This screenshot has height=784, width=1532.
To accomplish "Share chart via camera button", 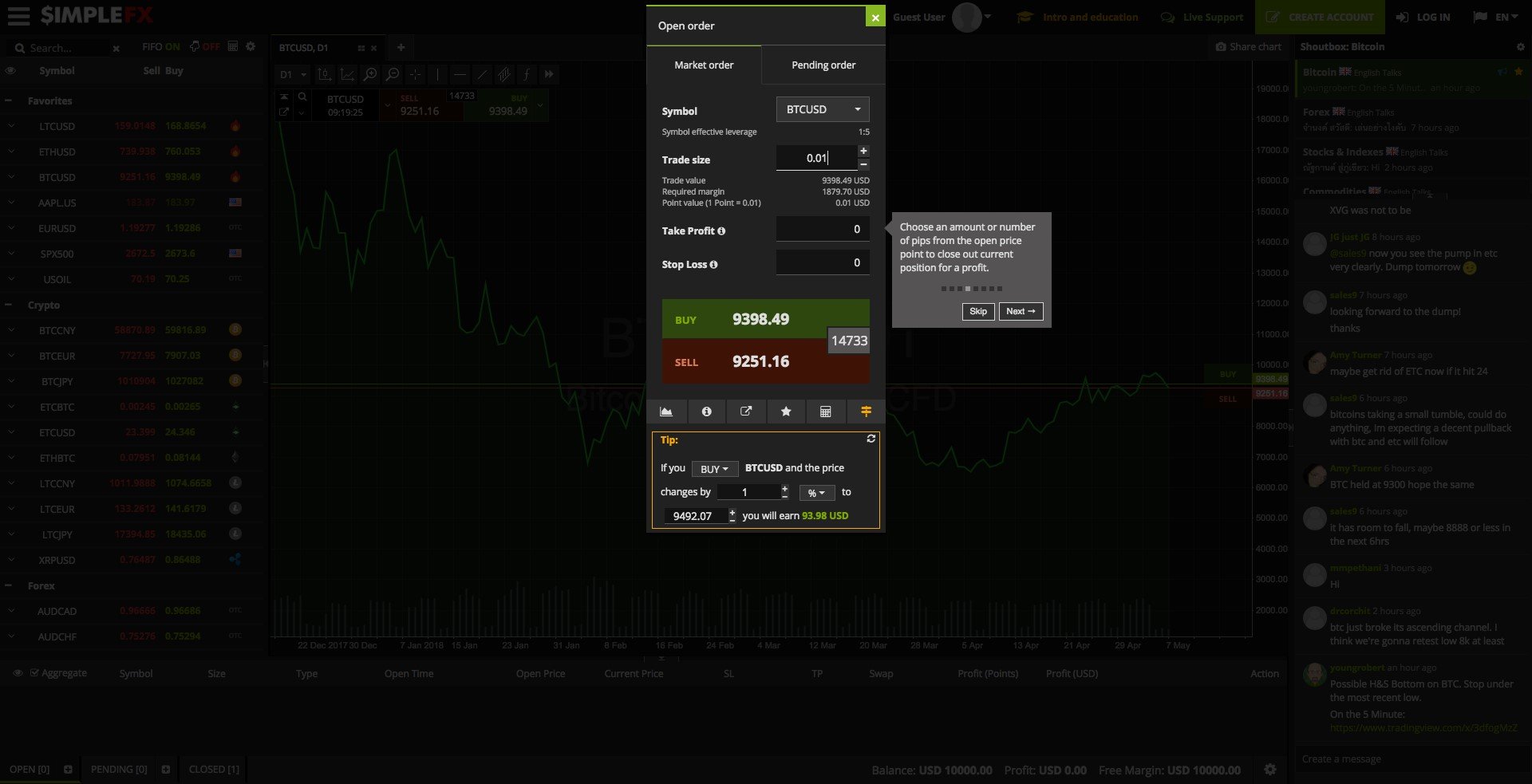I will click(x=1248, y=47).
